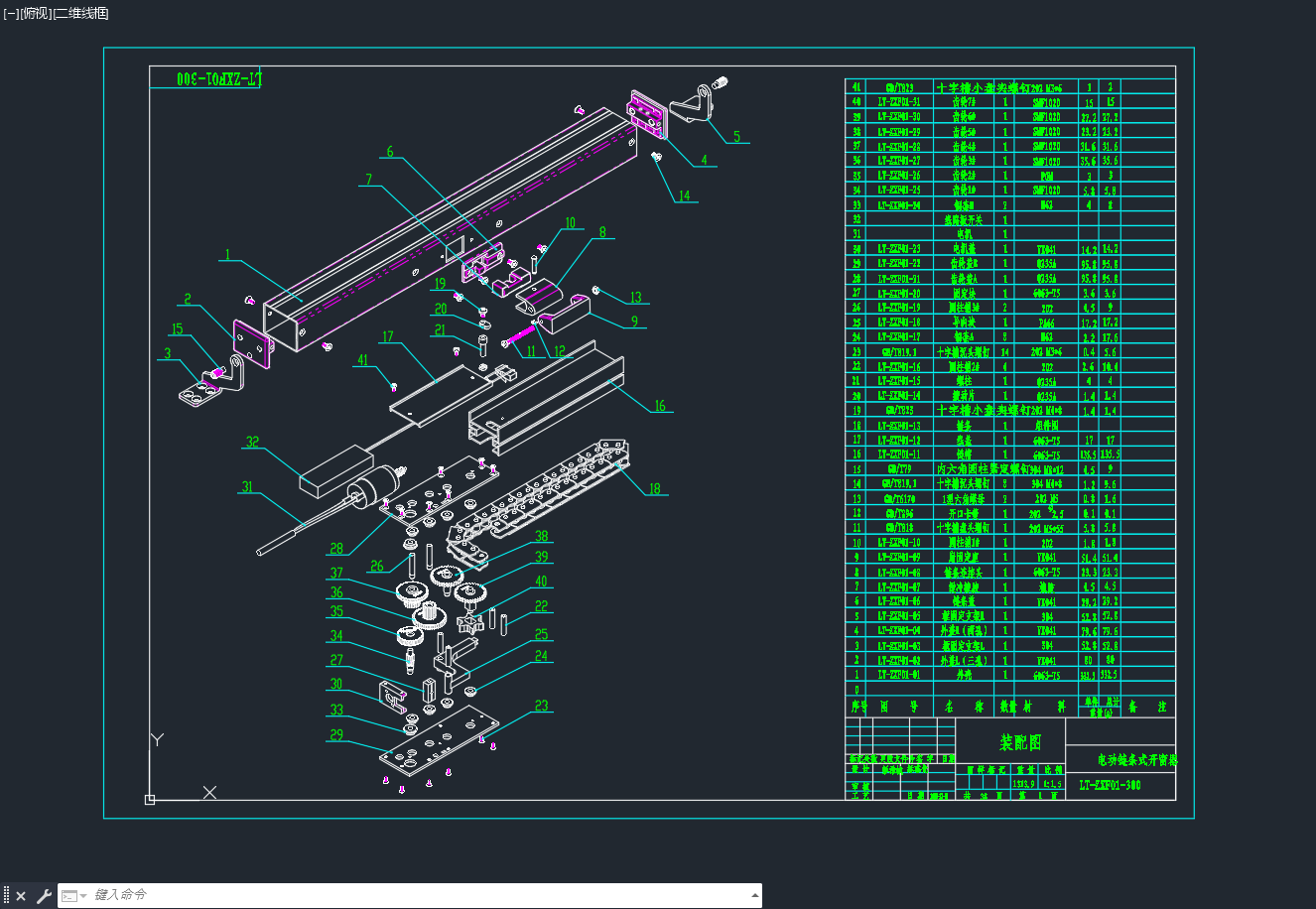Select callout number 4 in the exploded view
Image resolution: width=1316 pixels, height=909 pixels.
click(x=704, y=159)
